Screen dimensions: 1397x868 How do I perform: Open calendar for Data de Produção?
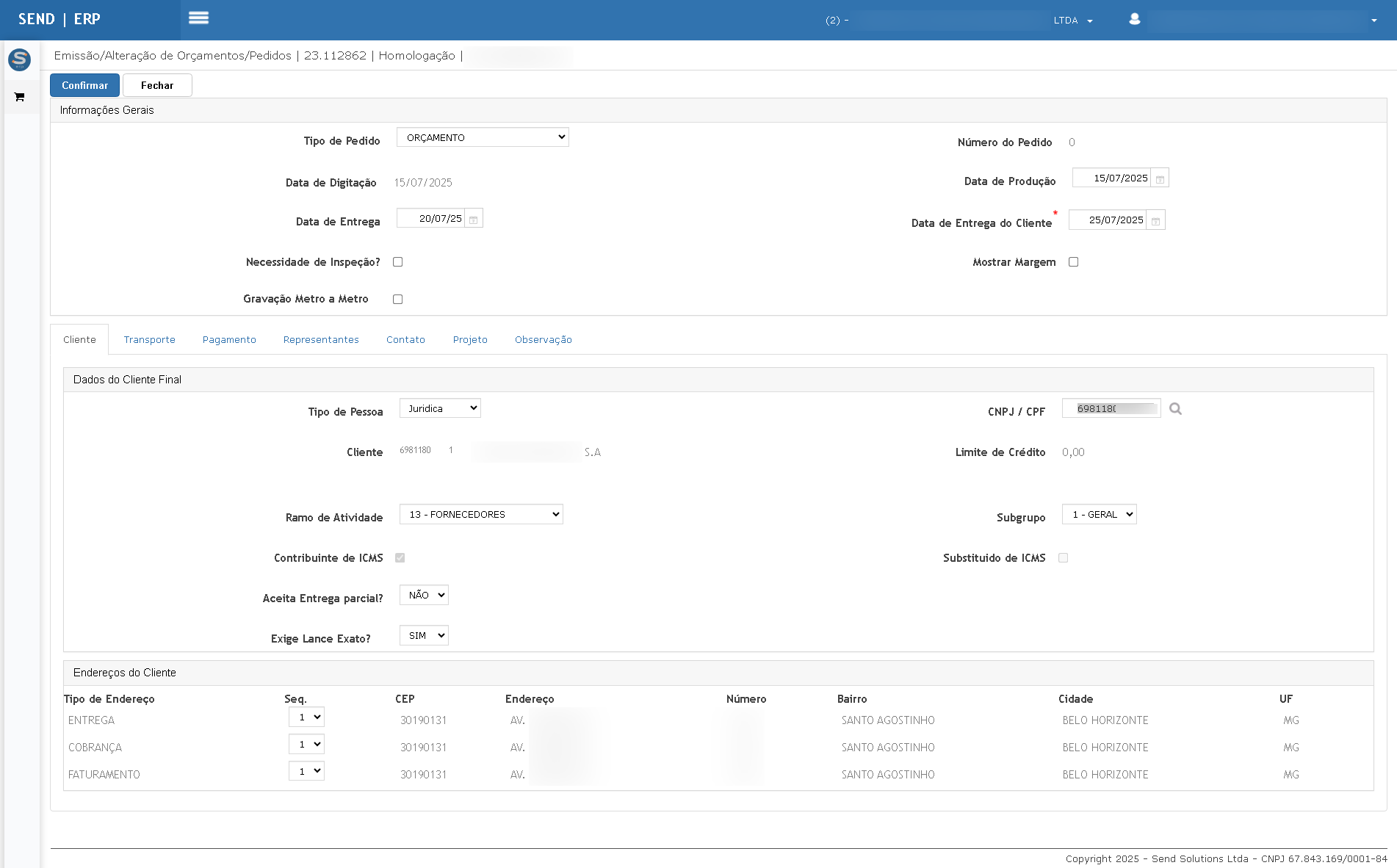coord(1160,178)
